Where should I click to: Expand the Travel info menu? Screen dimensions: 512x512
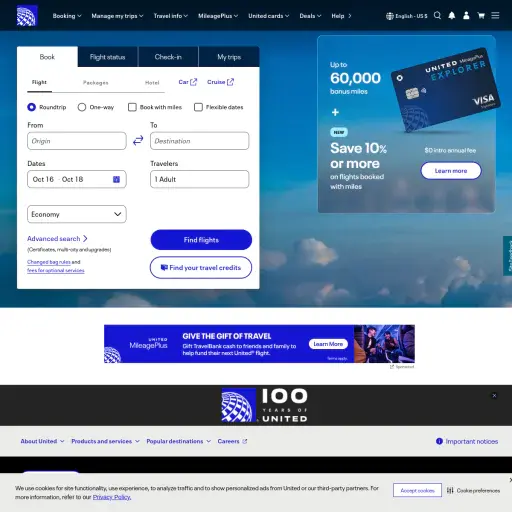(171, 16)
